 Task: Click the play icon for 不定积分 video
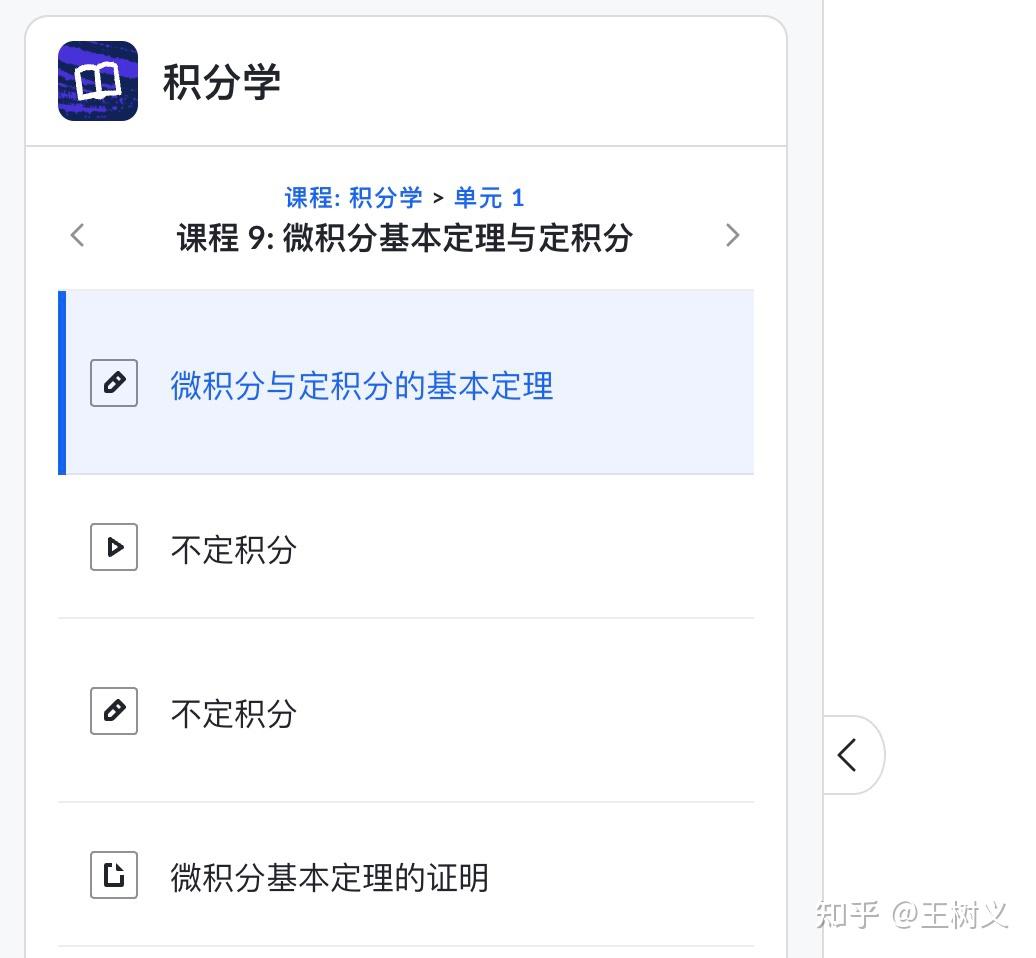[x=114, y=547]
